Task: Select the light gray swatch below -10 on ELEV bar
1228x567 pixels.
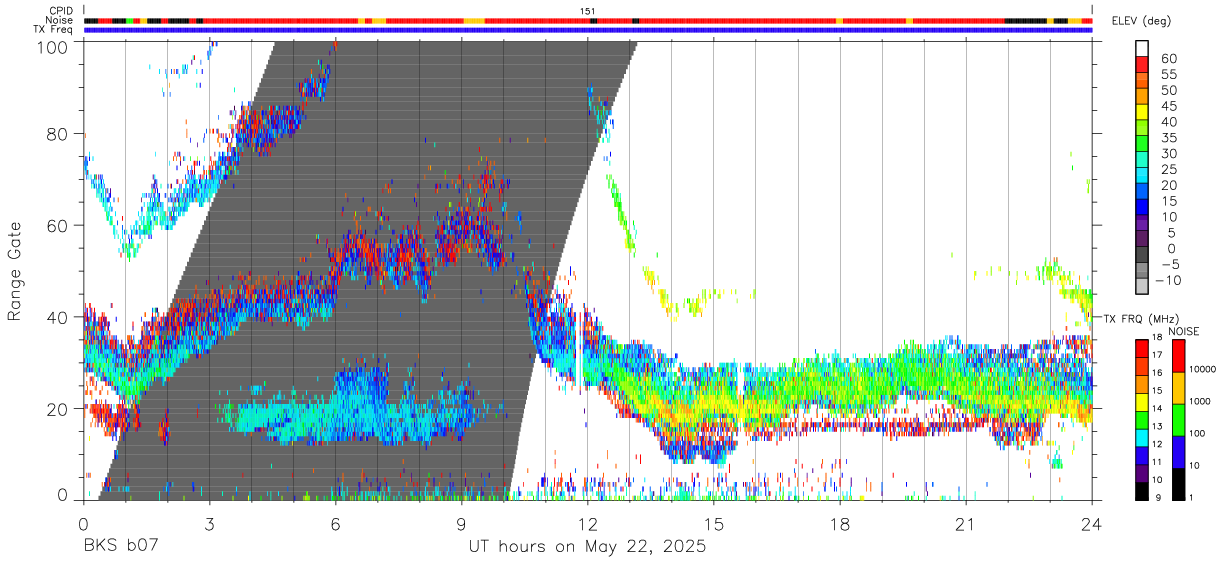Action: coord(1143,286)
